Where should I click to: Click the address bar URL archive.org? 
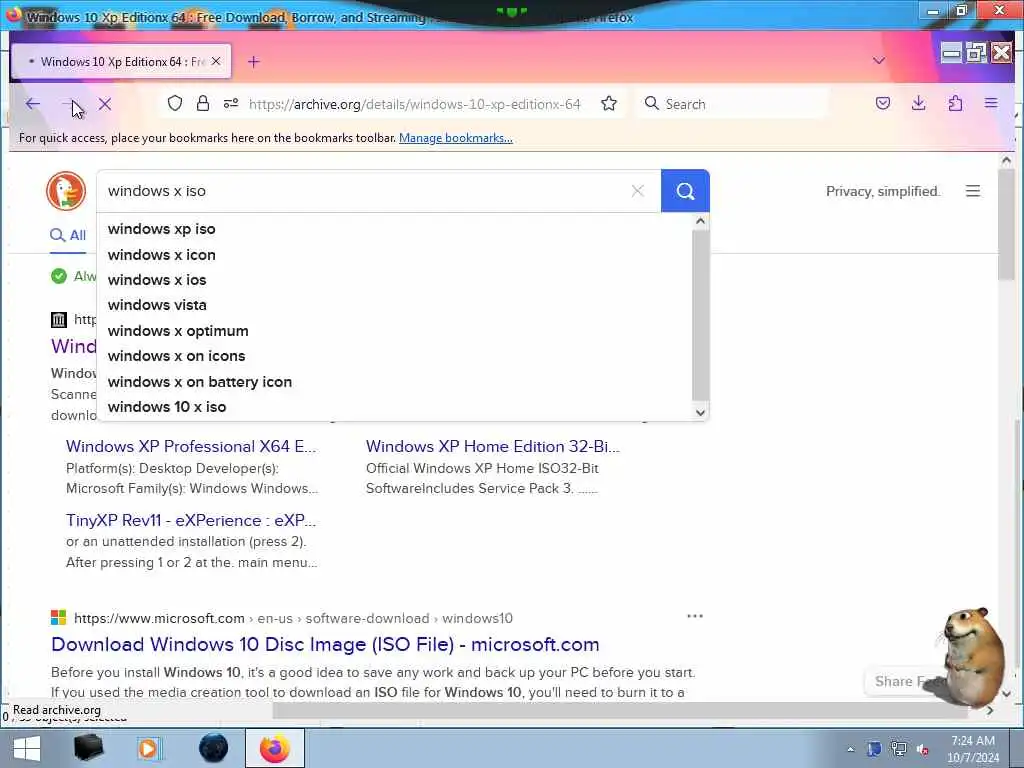pyautogui.click(x=415, y=104)
